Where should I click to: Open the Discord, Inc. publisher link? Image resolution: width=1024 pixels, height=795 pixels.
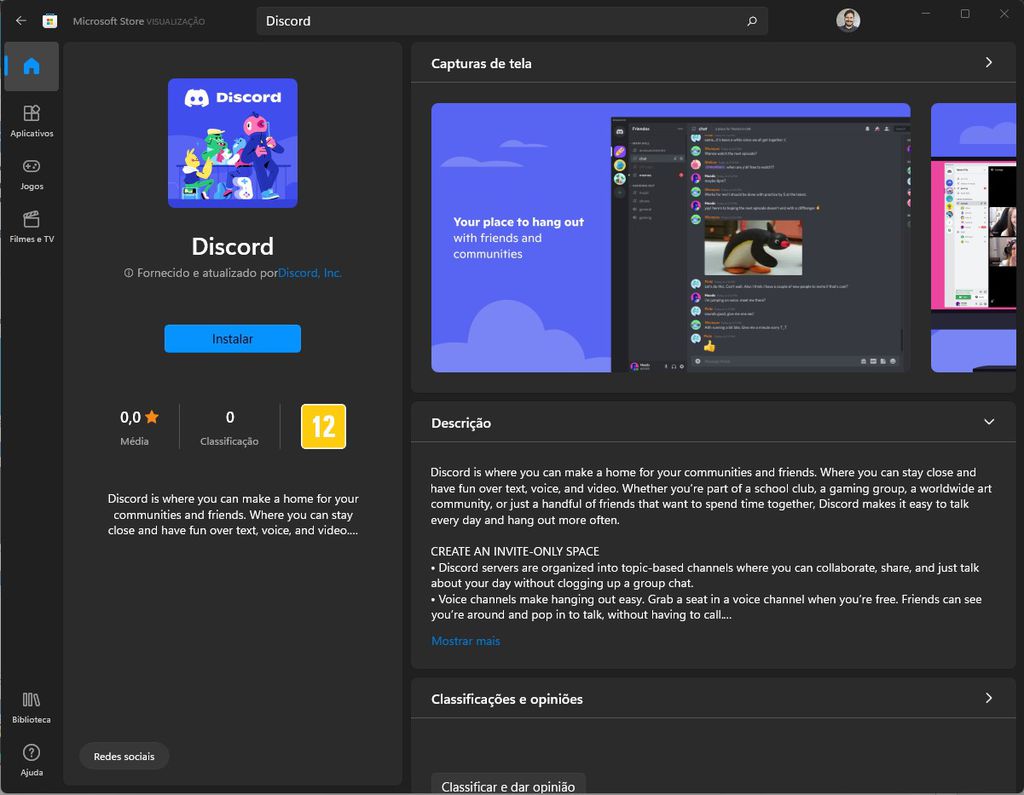point(310,273)
